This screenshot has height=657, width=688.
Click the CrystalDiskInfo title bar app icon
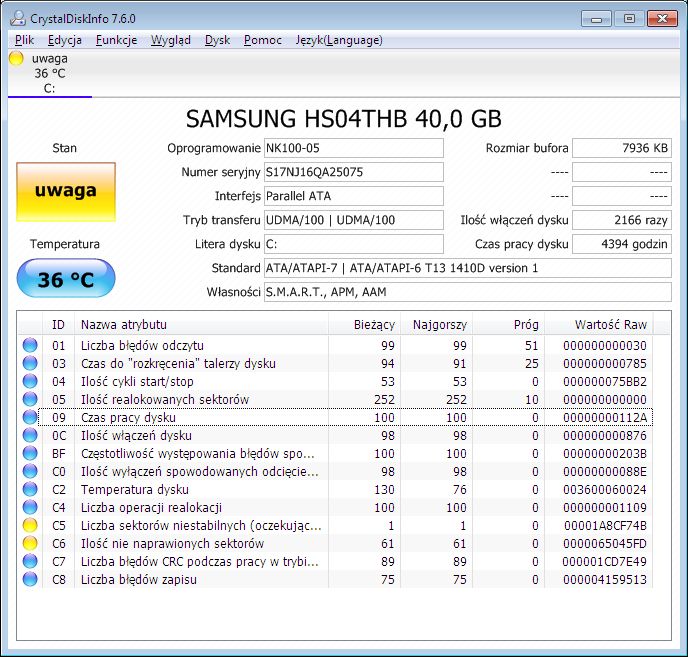click(x=18, y=18)
